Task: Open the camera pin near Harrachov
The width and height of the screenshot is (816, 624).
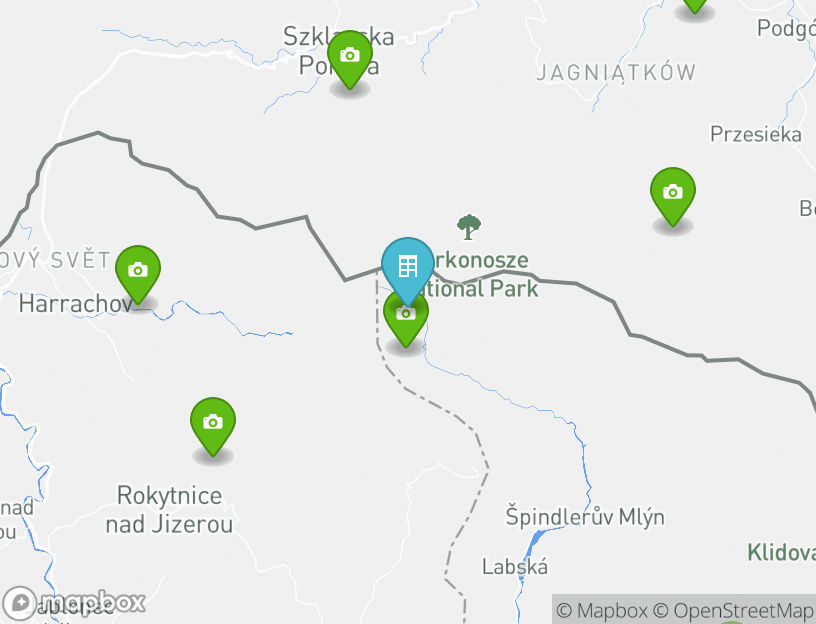Action: (x=138, y=273)
